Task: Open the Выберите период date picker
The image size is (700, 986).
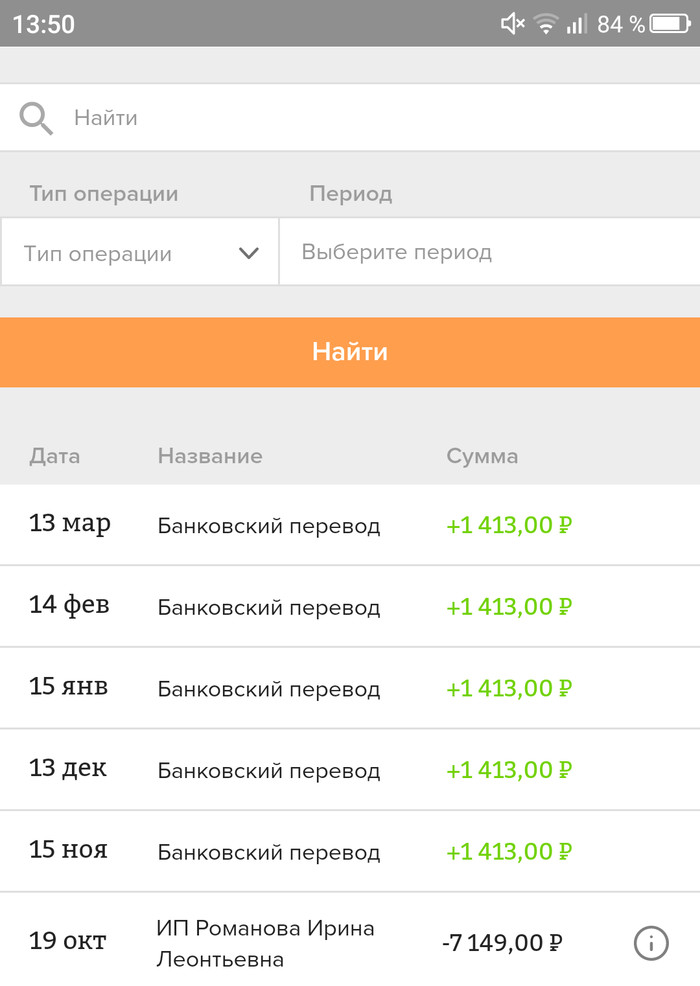Action: pos(489,252)
